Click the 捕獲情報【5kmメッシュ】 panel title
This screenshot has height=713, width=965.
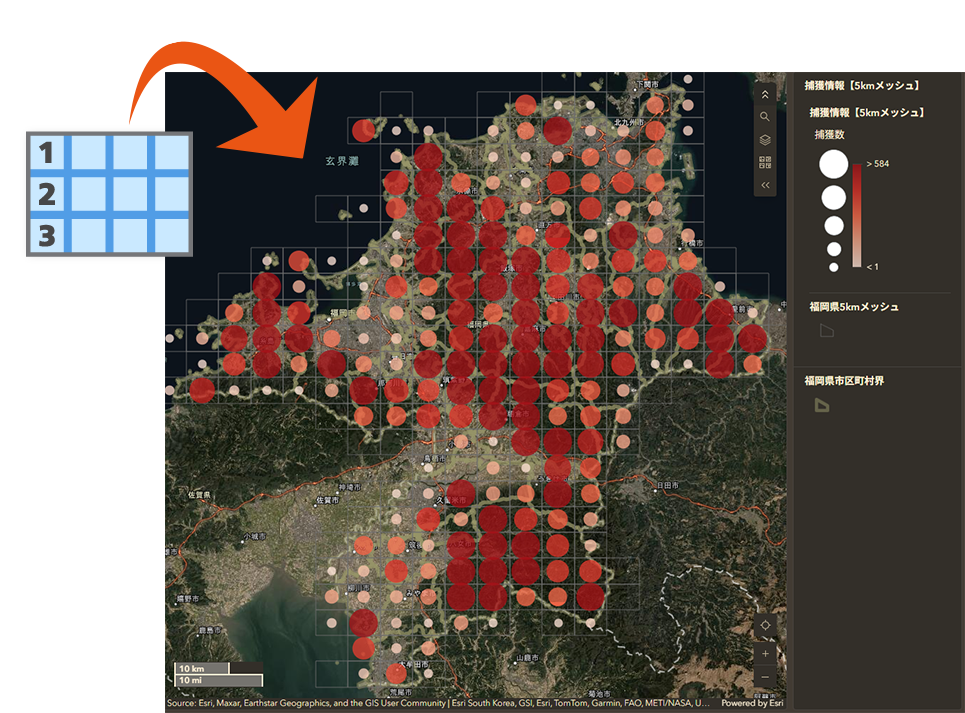pos(861,86)
